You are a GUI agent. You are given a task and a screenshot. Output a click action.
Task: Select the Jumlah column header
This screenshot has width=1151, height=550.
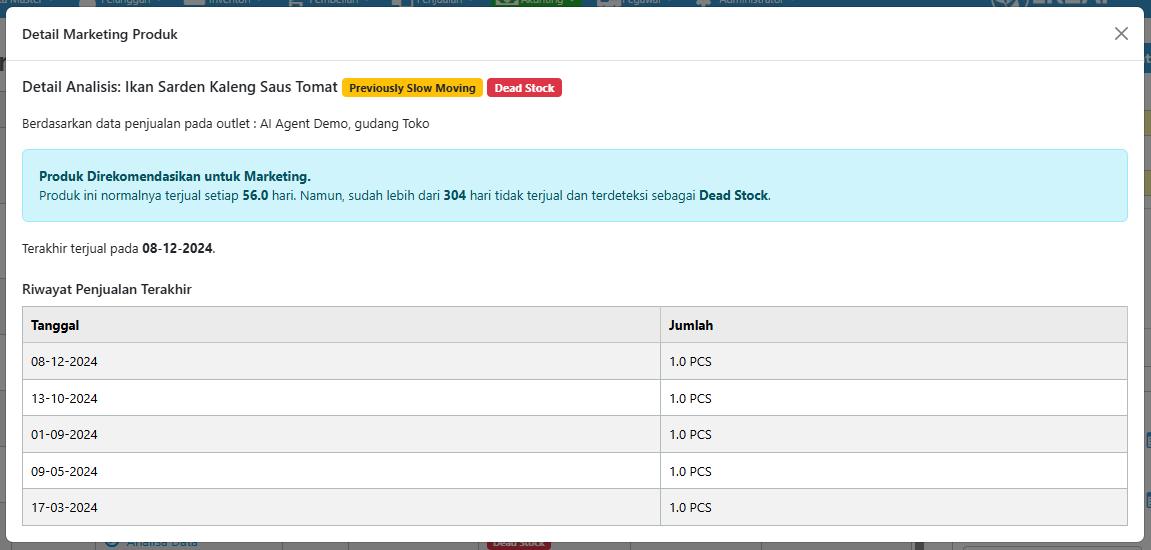pyautogui.click(x=691, y=325)
